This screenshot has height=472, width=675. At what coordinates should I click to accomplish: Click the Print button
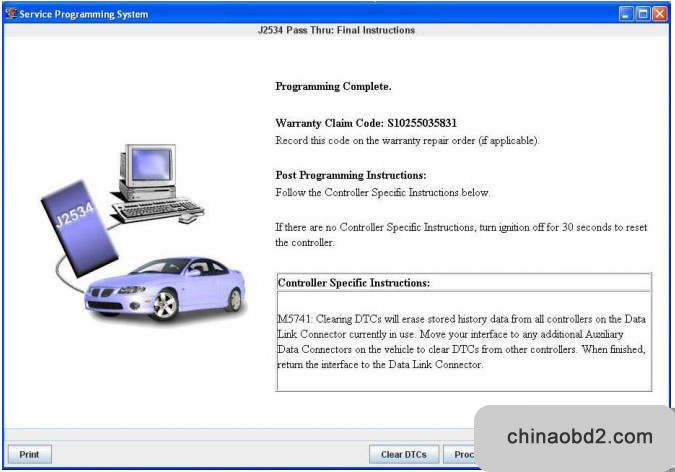[x=30, y=454]
